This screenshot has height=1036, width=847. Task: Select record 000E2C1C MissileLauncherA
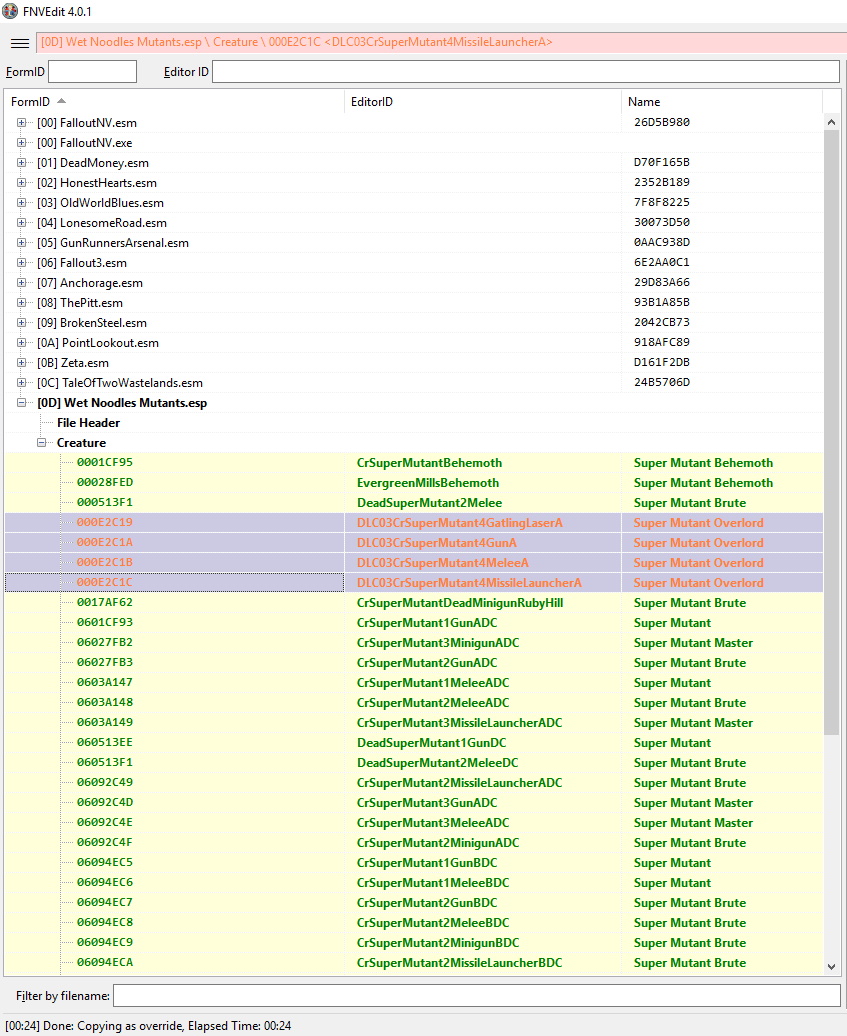414,583
